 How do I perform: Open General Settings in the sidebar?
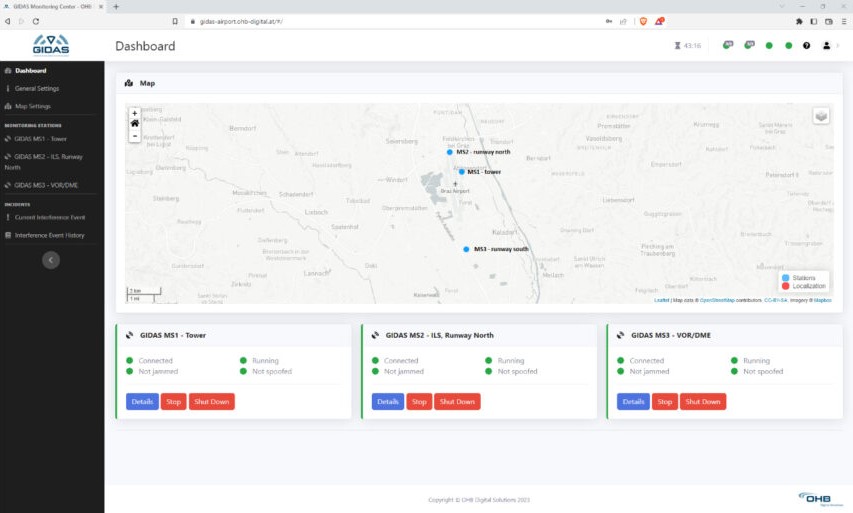(36, 88)
